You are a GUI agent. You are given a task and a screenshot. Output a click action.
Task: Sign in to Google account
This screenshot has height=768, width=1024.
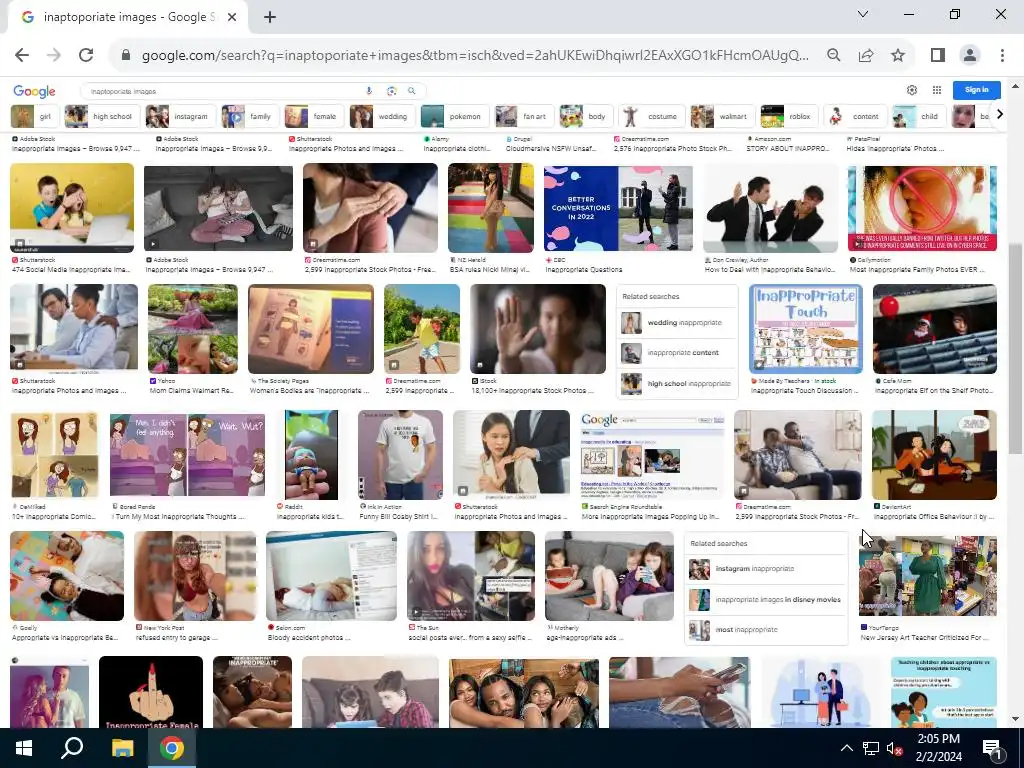976,90
